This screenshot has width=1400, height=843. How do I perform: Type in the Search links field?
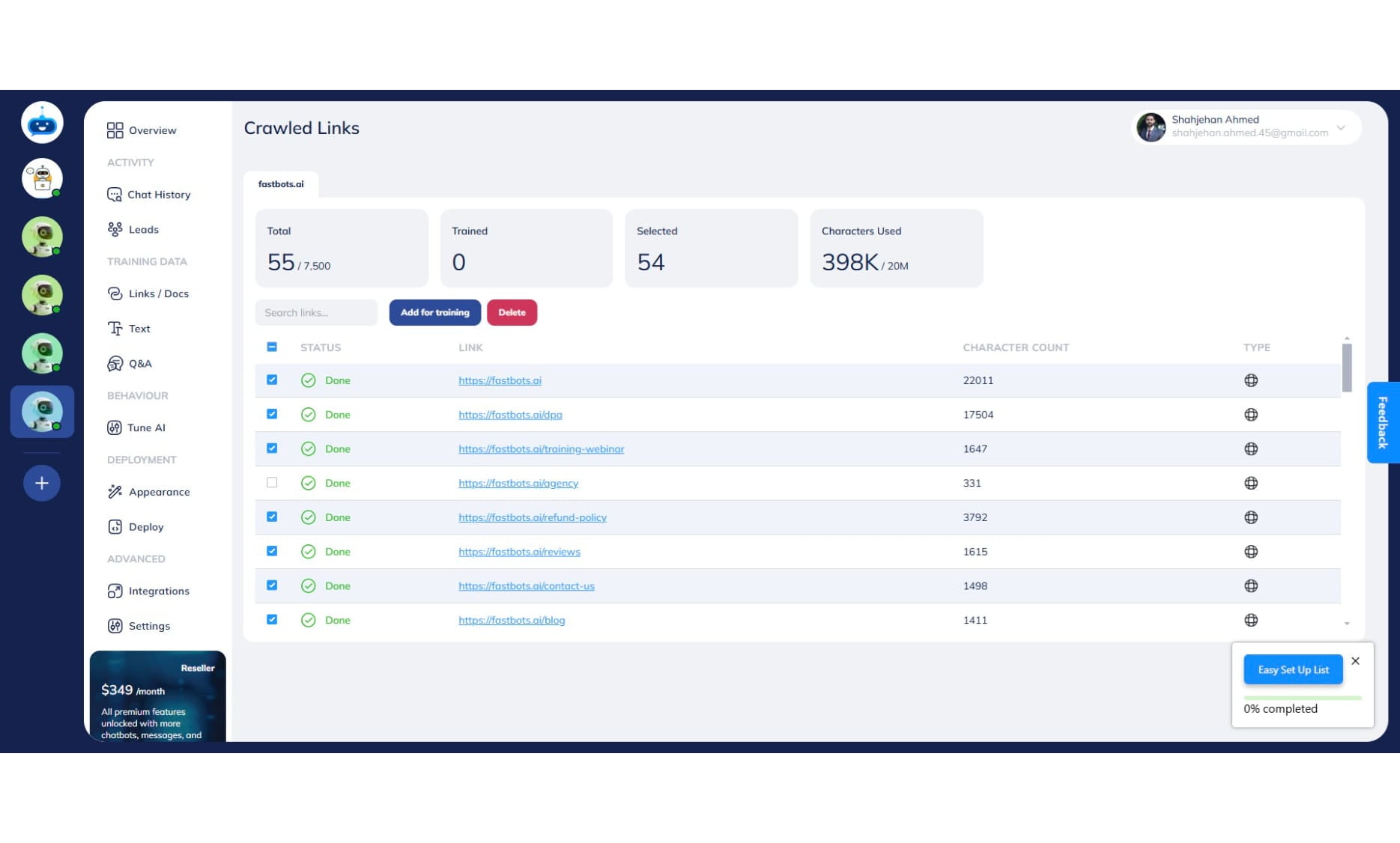point(316,312)
